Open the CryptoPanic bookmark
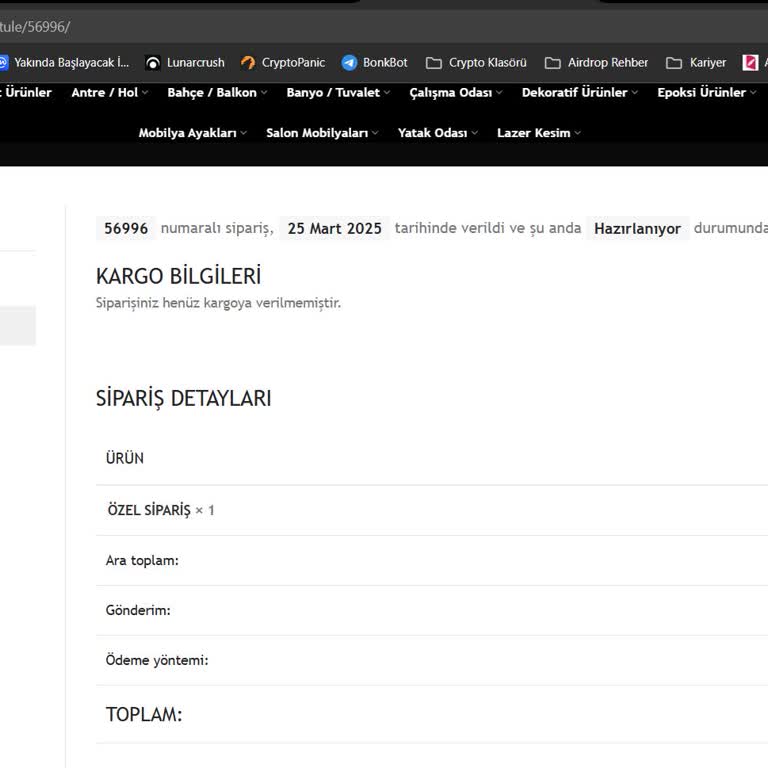 click(283, 62)
